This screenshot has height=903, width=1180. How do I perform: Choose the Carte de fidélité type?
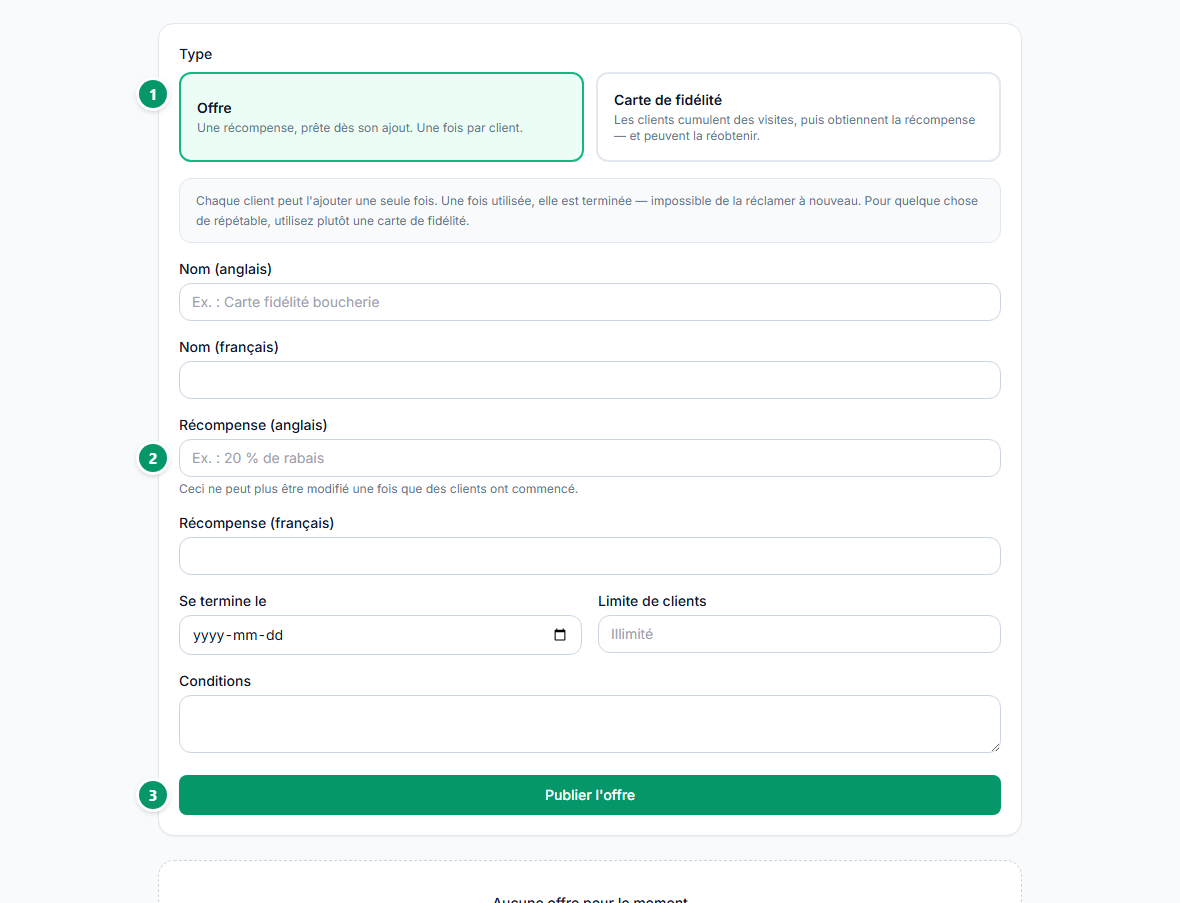(x=798, y=117)
